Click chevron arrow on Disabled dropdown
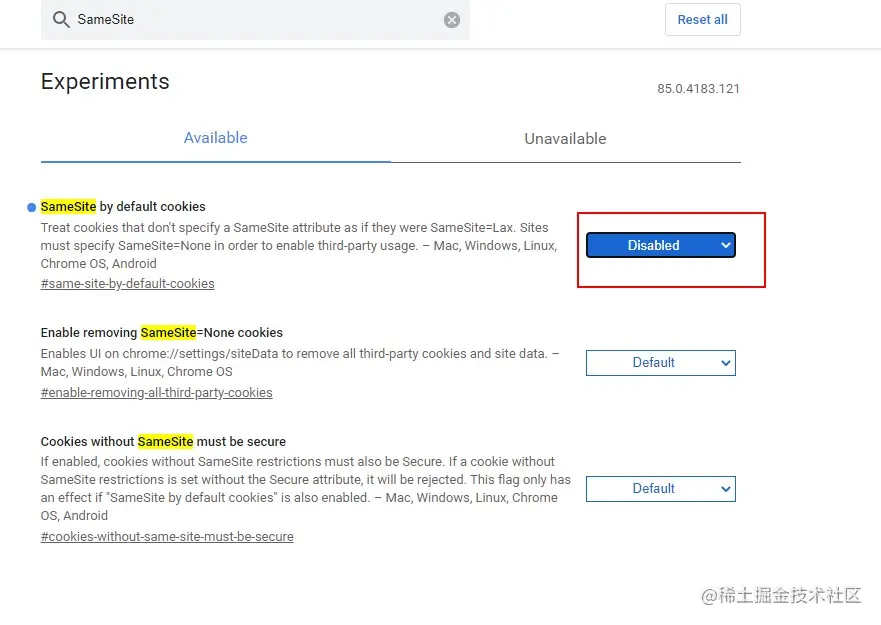 pos(725,245)
